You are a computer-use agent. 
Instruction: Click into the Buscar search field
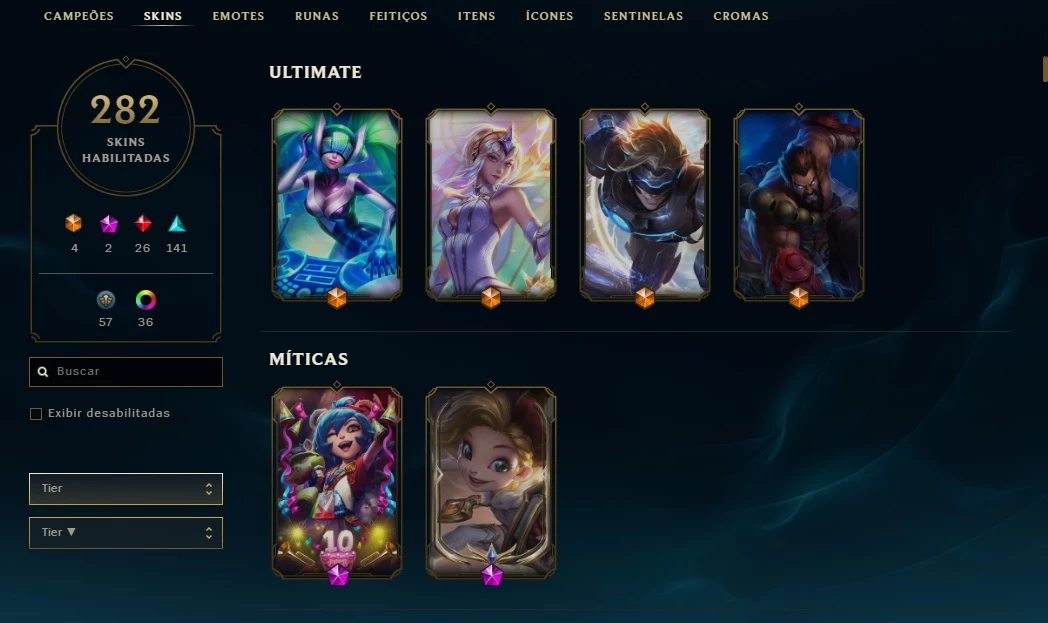pos(126,372)
